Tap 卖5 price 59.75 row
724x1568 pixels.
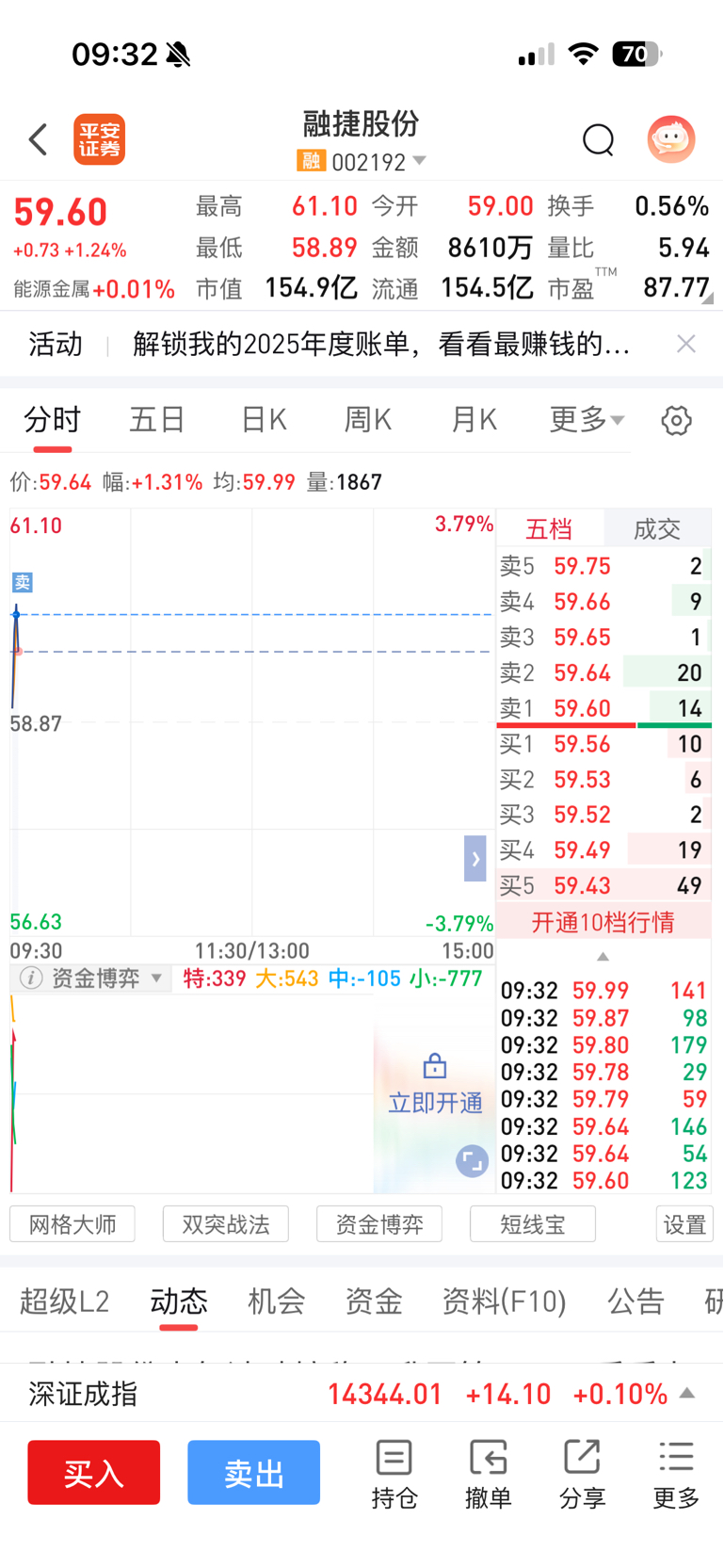pos(603,566)
